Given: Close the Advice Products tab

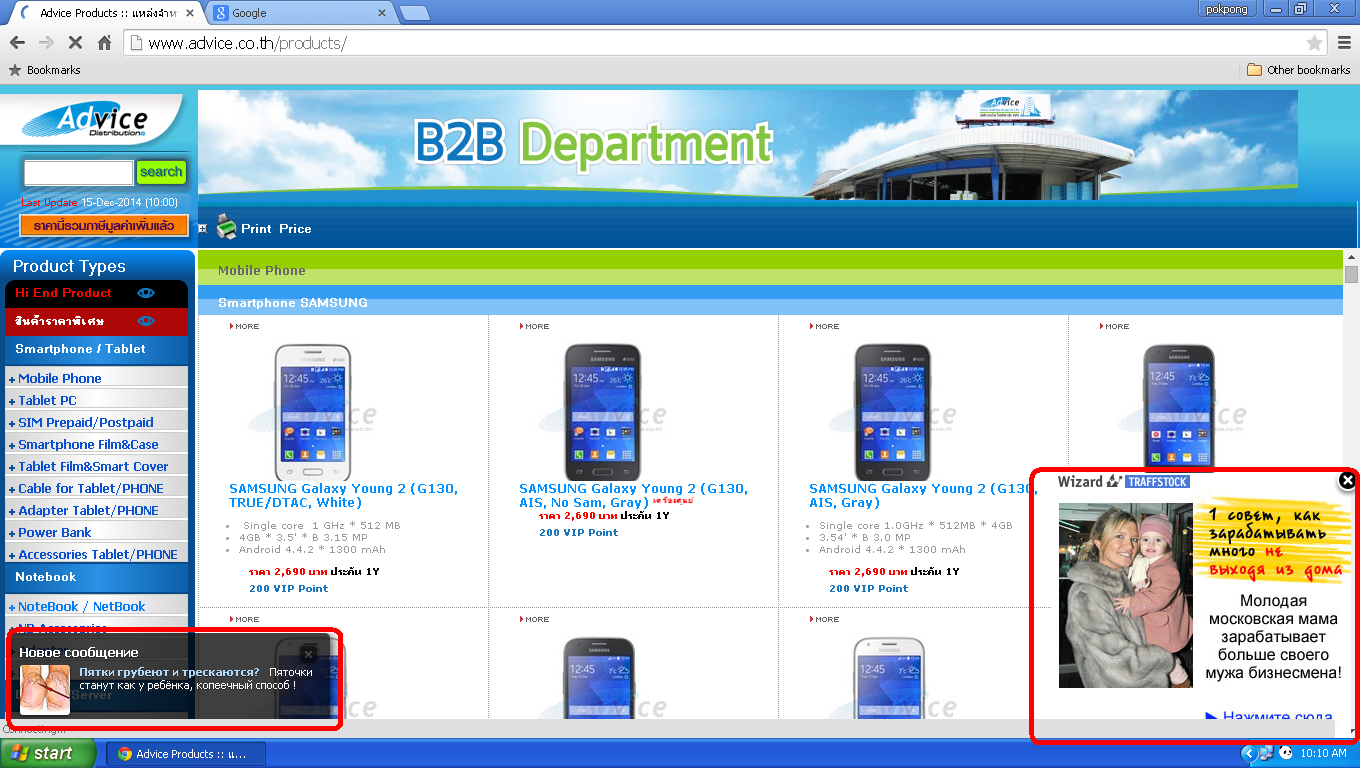Looking at the screenshot, I should (x=190, y=13).
